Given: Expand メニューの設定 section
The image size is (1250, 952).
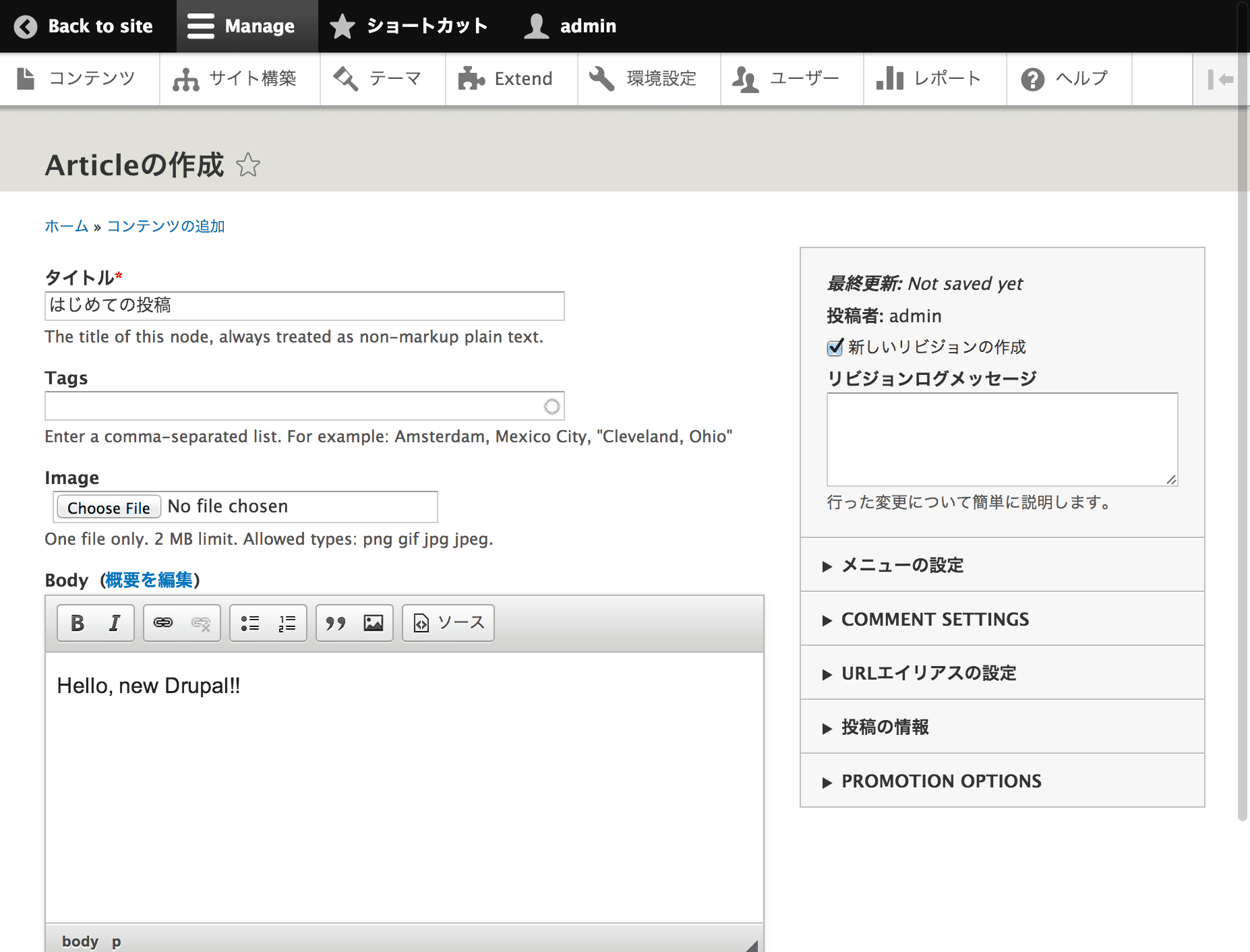Looking at the screenshot, I should pyautogui.click(x=1003, y=565).
